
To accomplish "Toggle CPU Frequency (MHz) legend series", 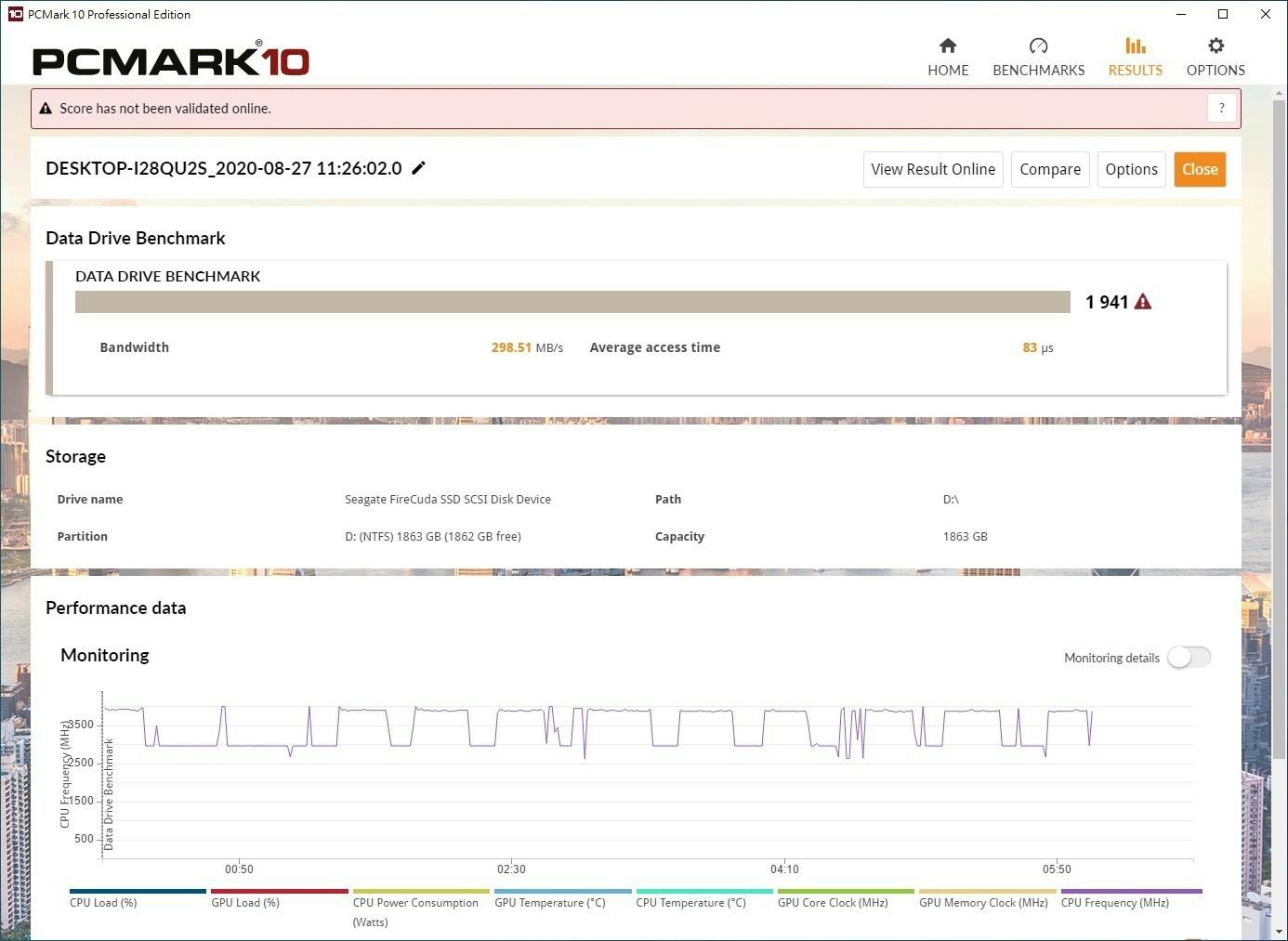I will 1114,902.
